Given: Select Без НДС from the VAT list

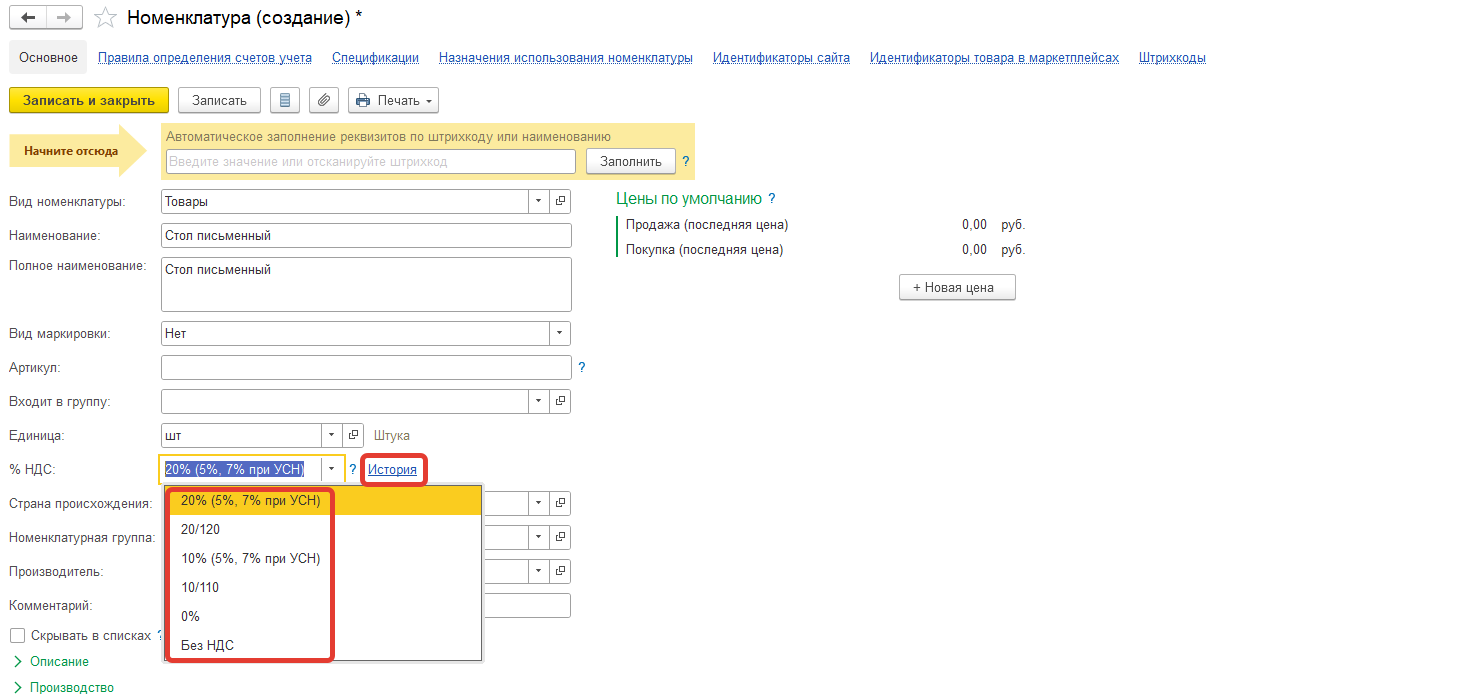Looking at the screenshot, I should click(207, 645).
